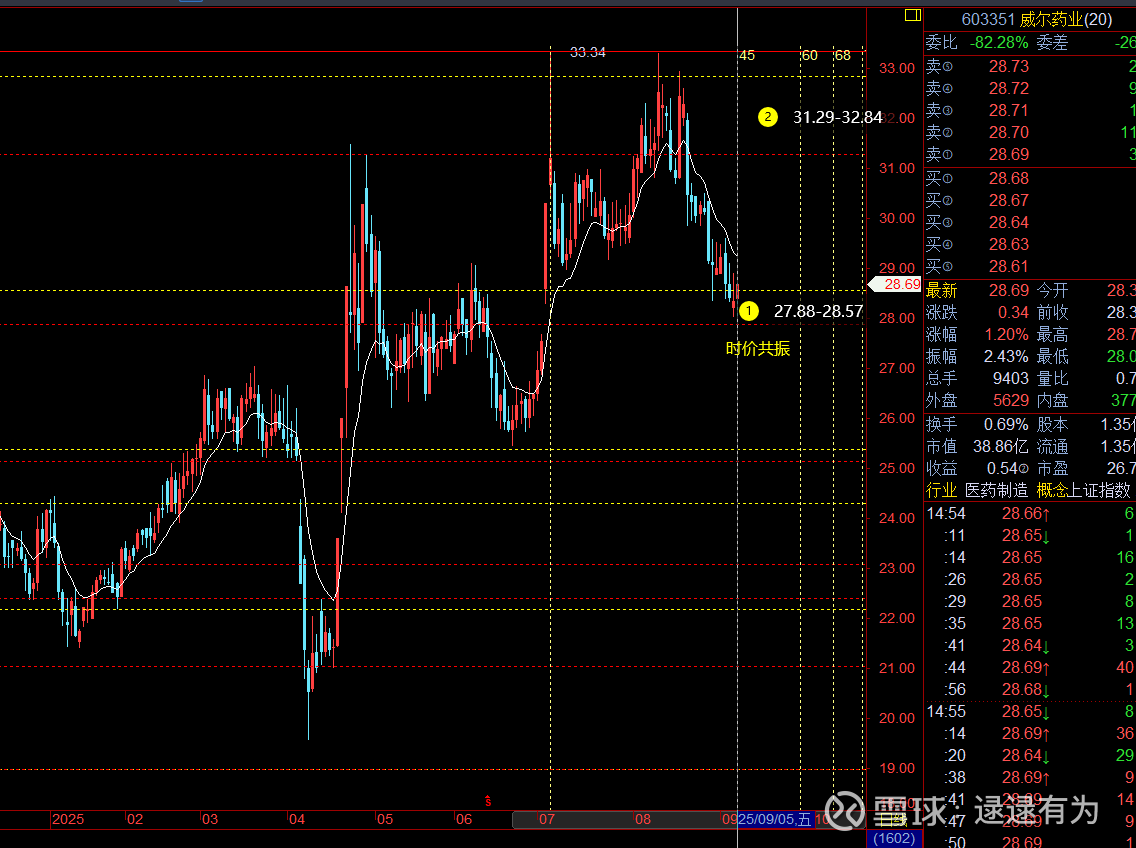Image resolution: width=1136 pixels, height=848 pixels.
Task: Click the 振幅 value 2.43%
Action: click(1006, 357)
